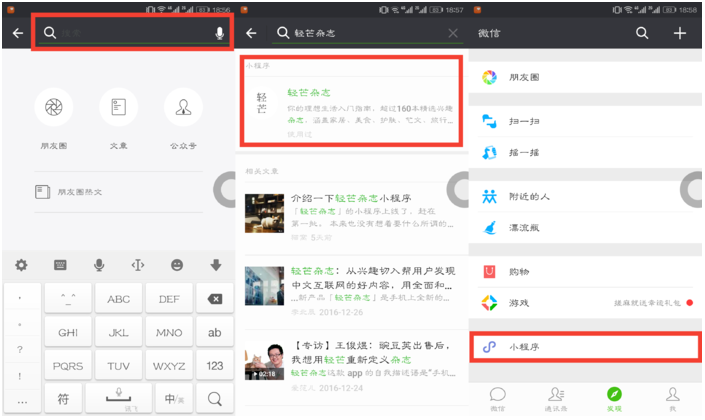Open 扫一扫 scanner entry
This screenshot has width=705, height=420.
coord(585,121)
